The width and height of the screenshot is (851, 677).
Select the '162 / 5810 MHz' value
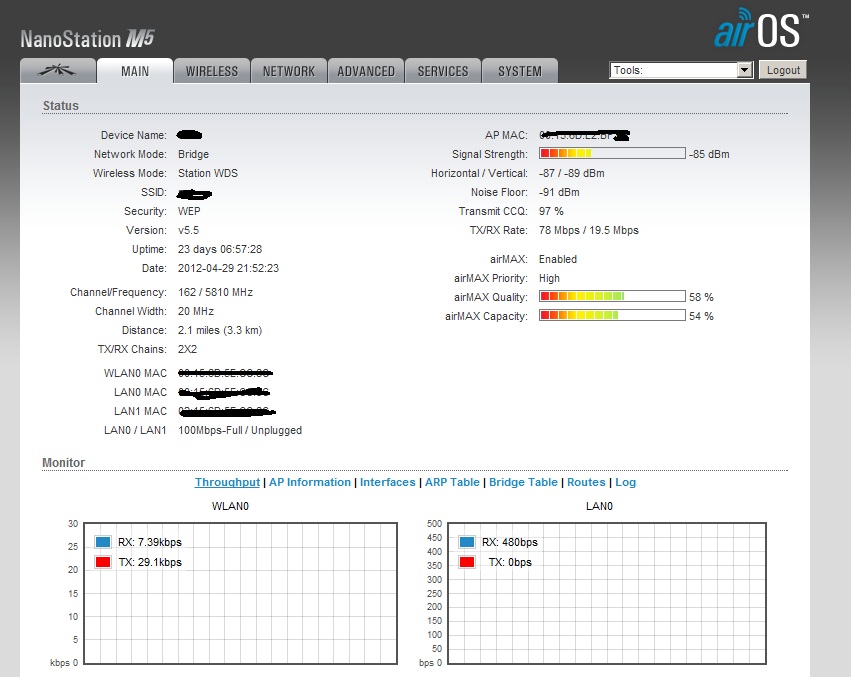215,292
